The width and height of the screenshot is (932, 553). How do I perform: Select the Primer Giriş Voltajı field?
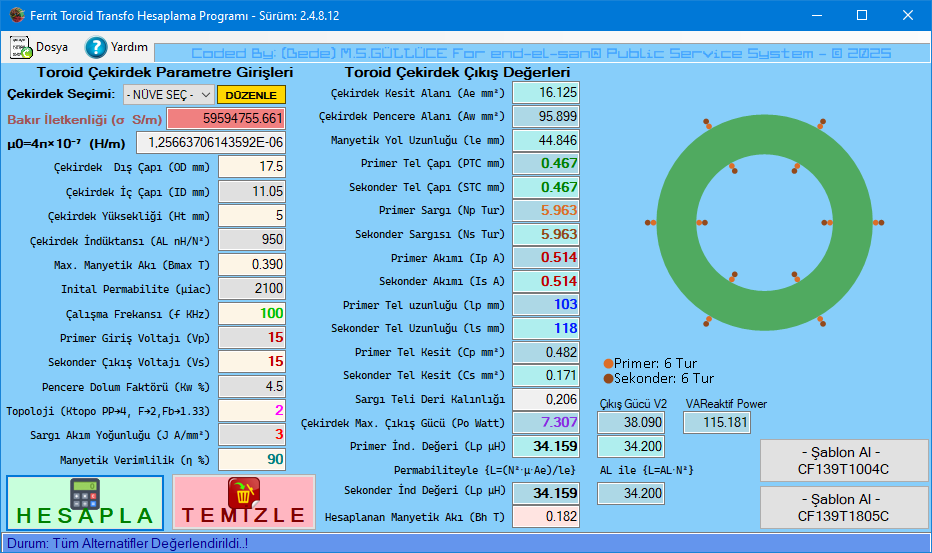[252, 337]
